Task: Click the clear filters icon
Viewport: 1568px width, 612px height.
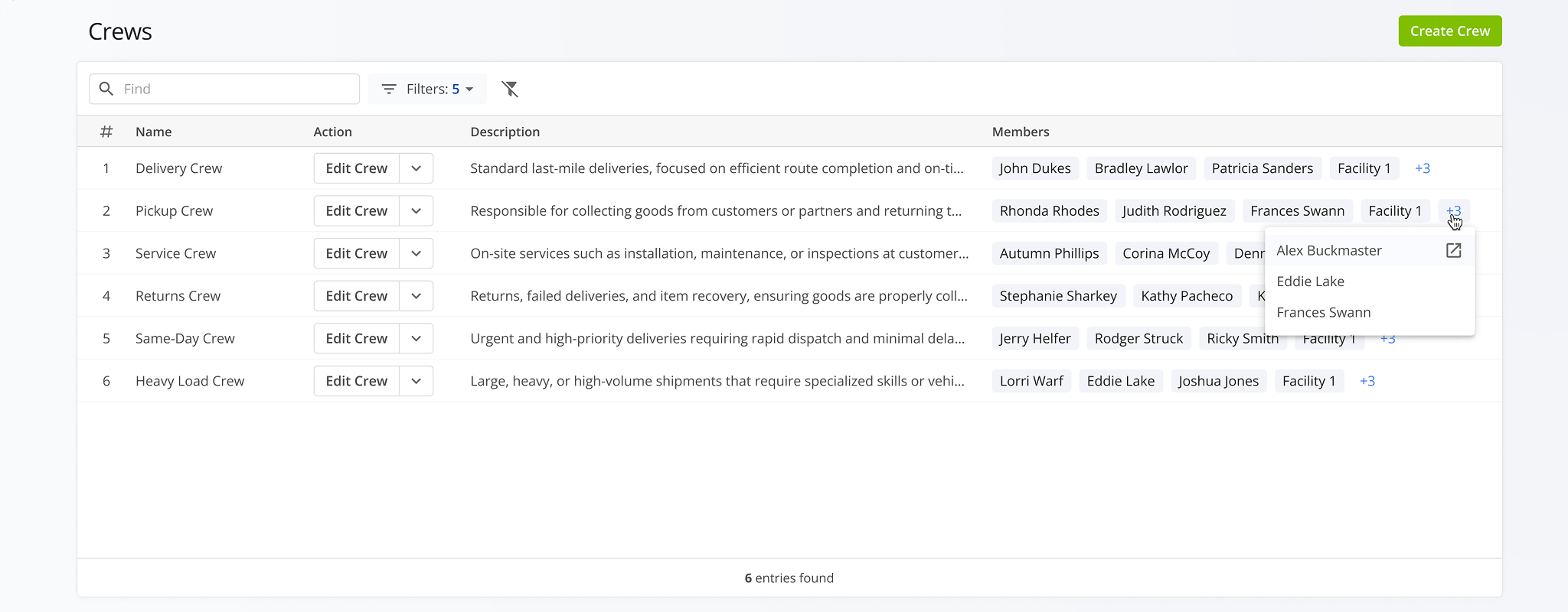Action: click(x=510, y=90)
